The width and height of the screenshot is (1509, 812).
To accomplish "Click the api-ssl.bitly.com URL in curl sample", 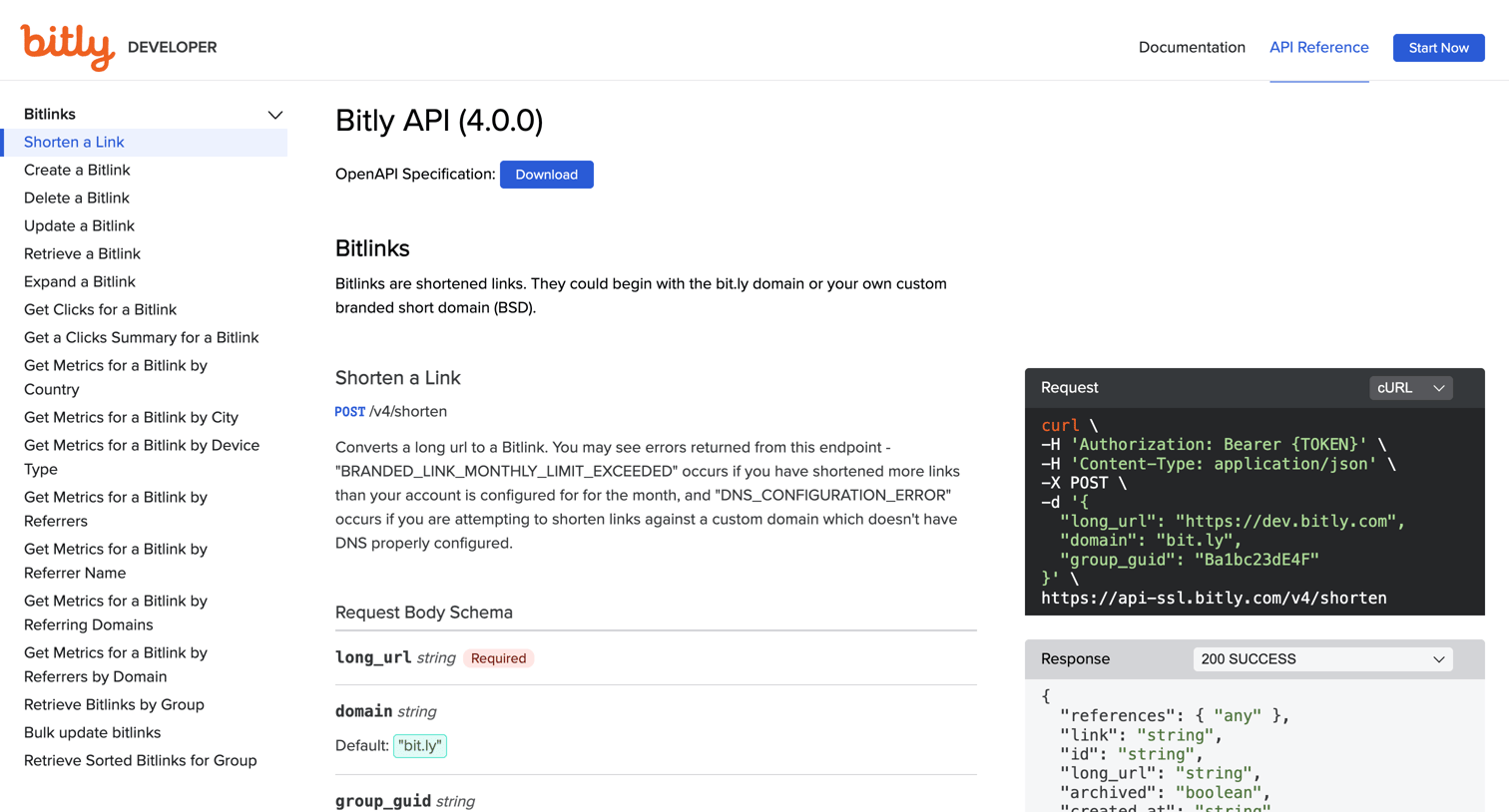I will pyautogui.click(x=1214, y=599).
